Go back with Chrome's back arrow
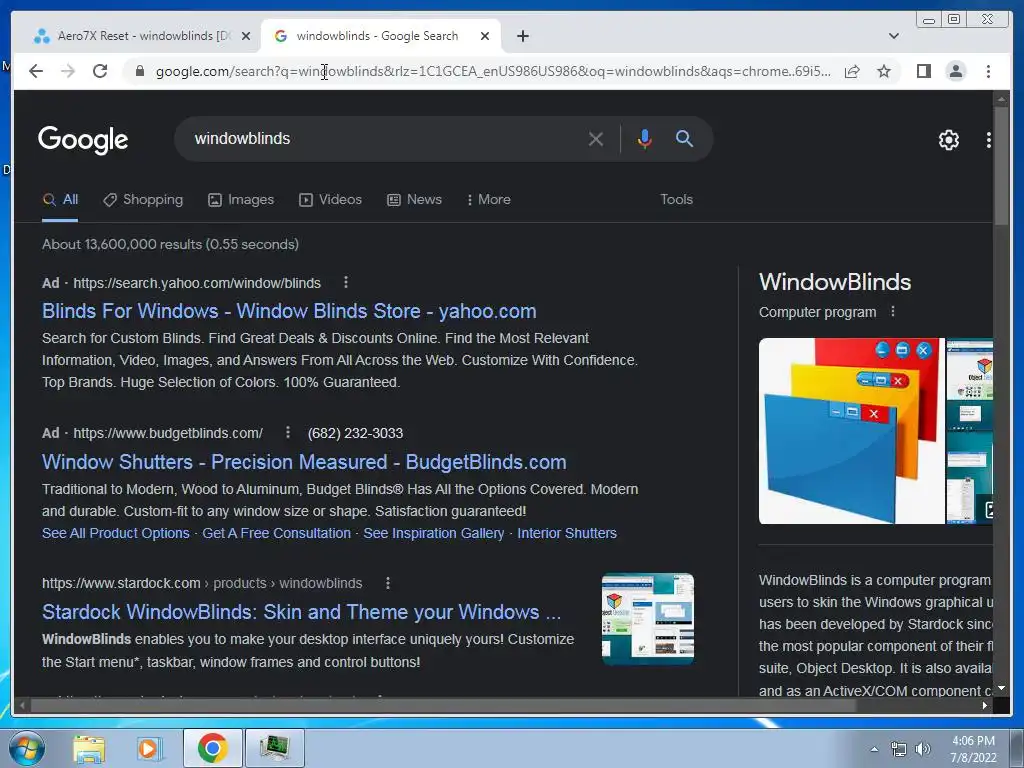Viewport: 1024px width, 768px height. point(36,71)
